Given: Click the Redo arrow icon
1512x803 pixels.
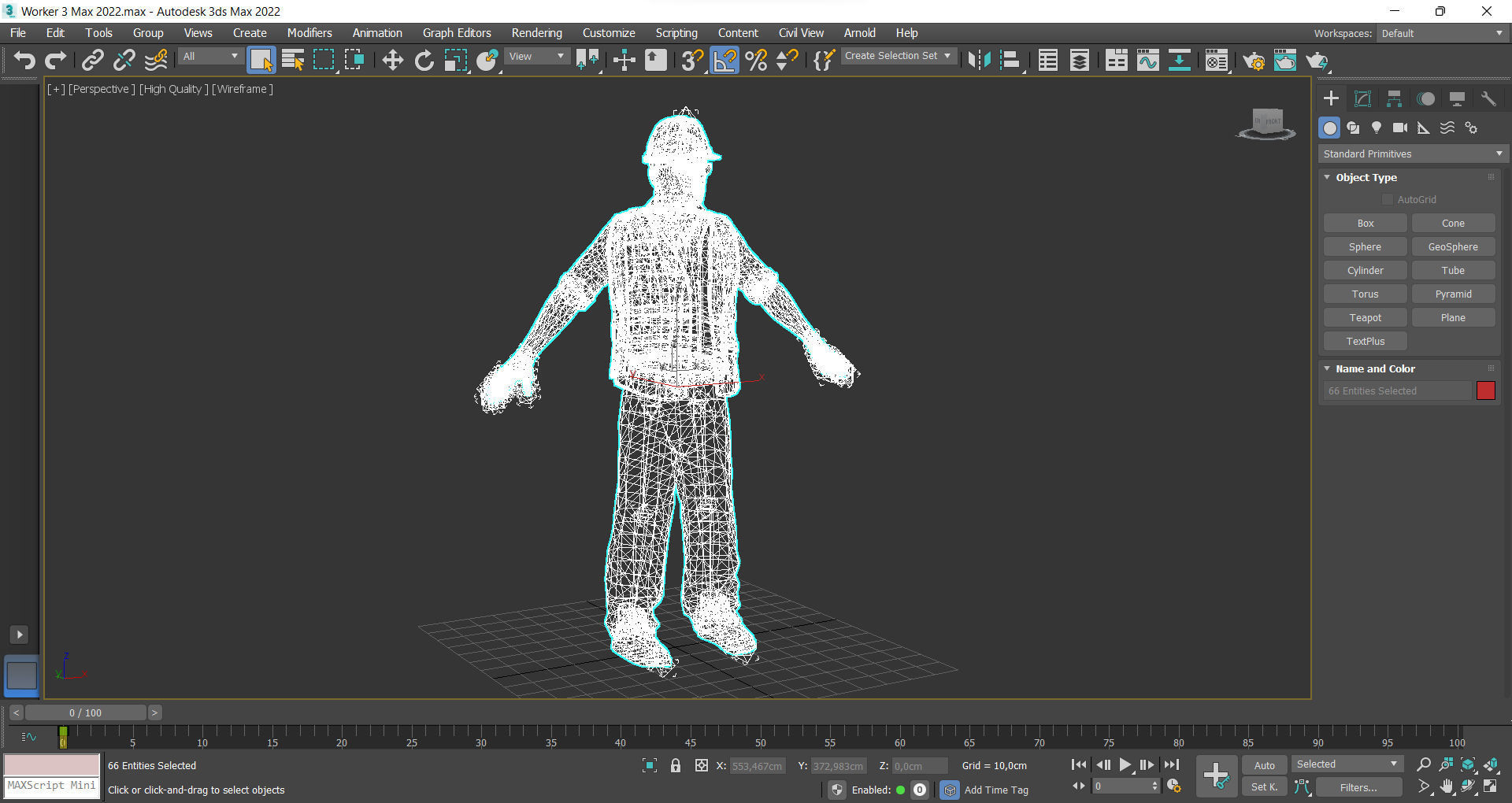Looking at the screenshot, I should (55, 61).
